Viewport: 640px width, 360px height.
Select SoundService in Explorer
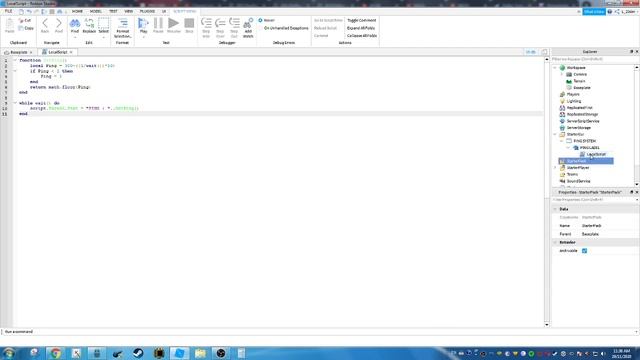[x=578, y=181]
